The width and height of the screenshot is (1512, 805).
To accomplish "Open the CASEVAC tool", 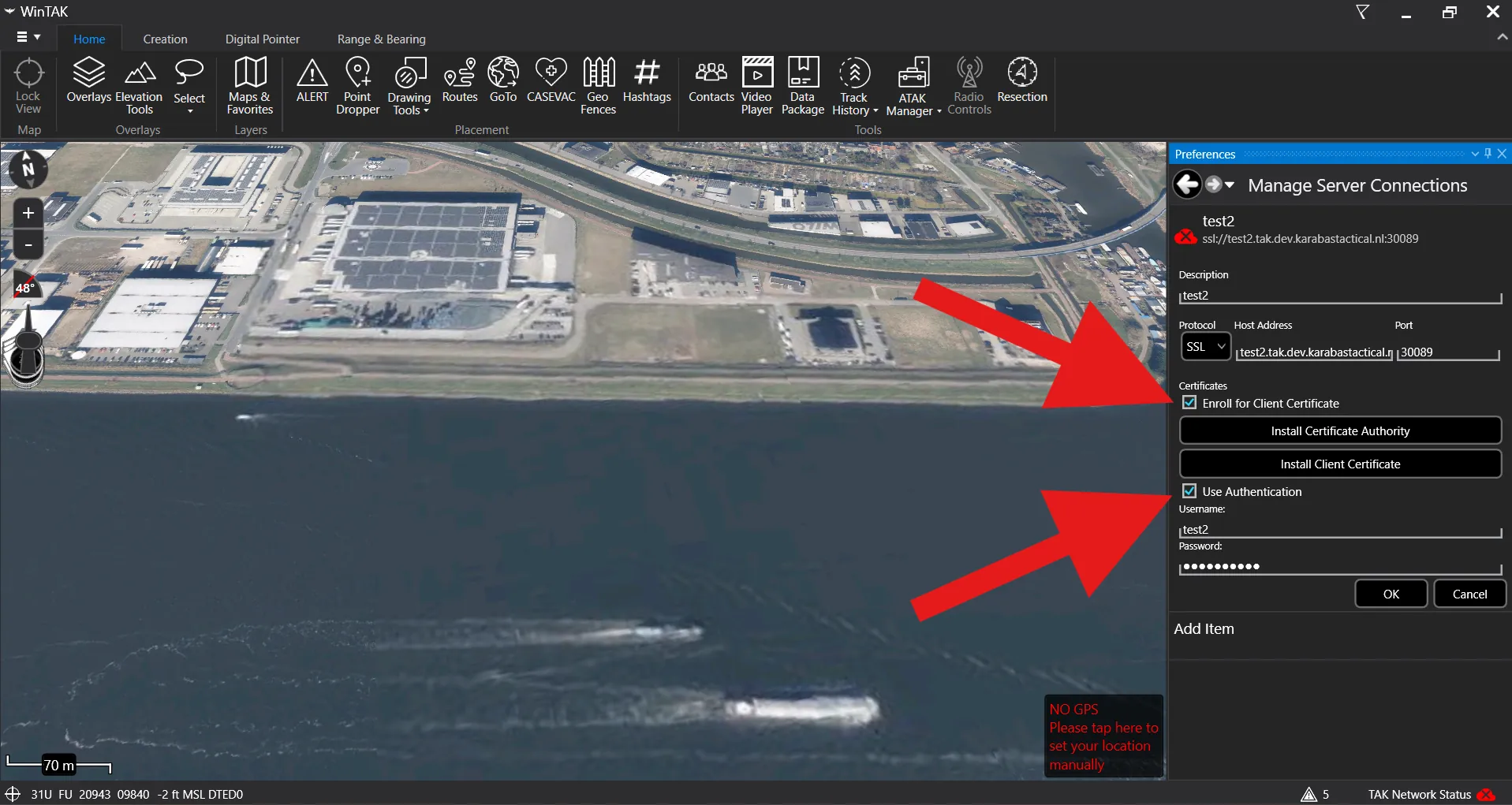I will (551, 80).
